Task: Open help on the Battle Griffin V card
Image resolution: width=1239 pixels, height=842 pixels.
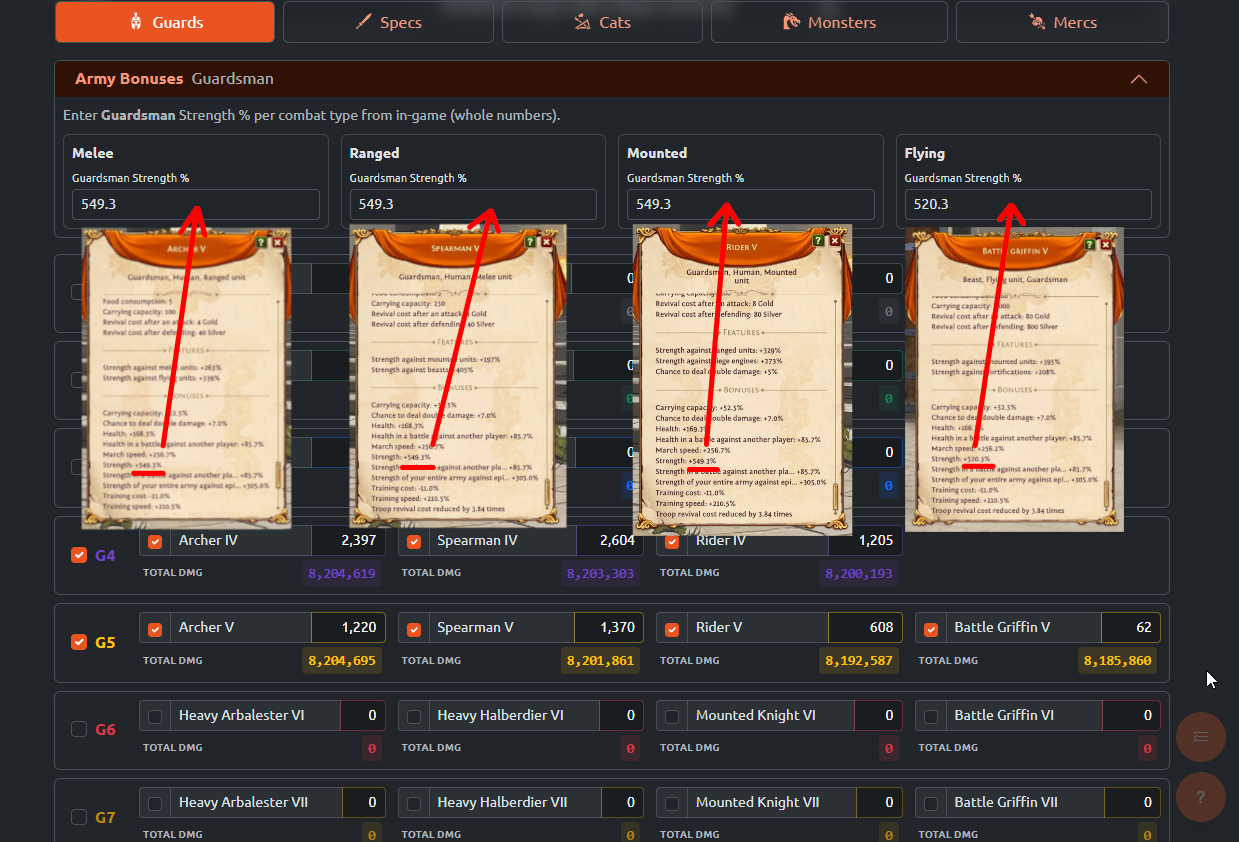Action: [1090, 243]
